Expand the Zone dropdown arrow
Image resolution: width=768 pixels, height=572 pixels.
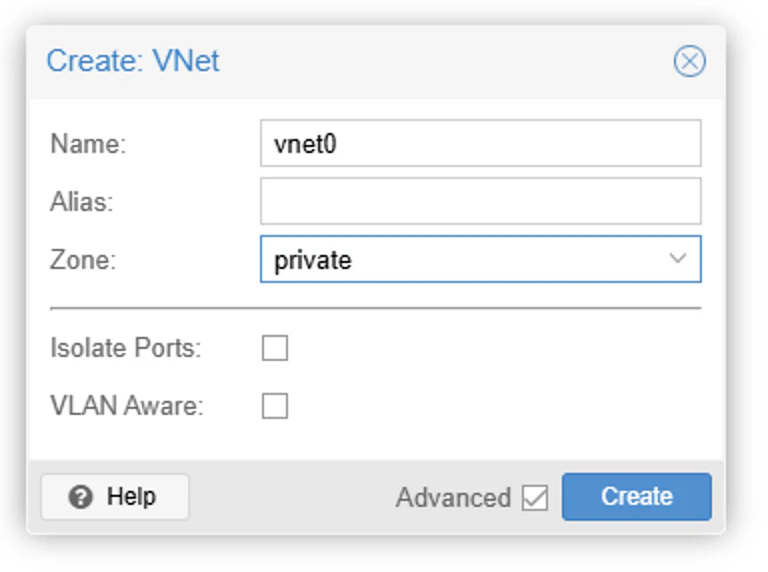tap(677, 259)
